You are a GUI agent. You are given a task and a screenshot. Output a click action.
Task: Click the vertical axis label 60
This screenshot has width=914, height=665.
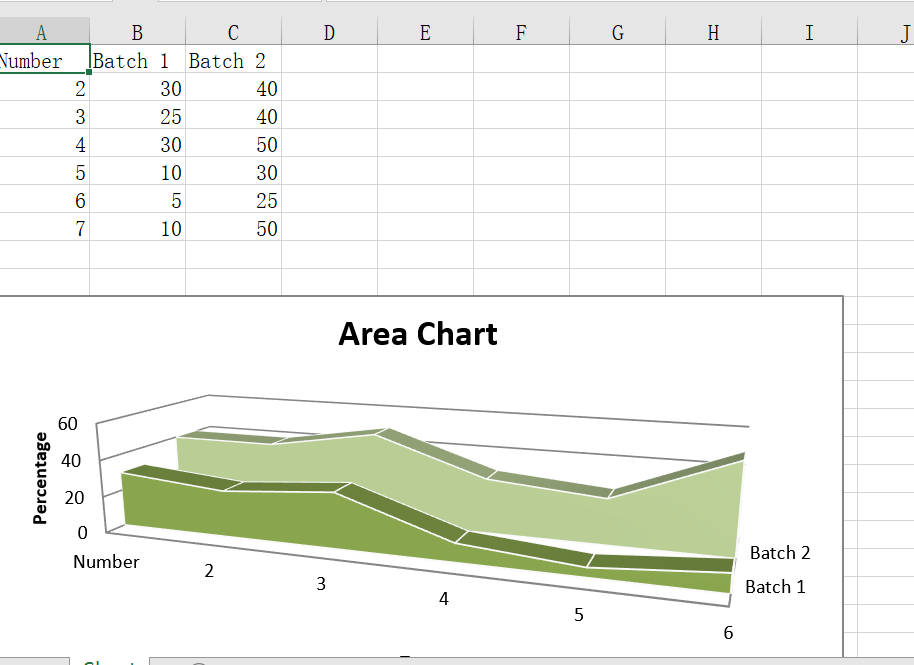[x=68, y=424]
